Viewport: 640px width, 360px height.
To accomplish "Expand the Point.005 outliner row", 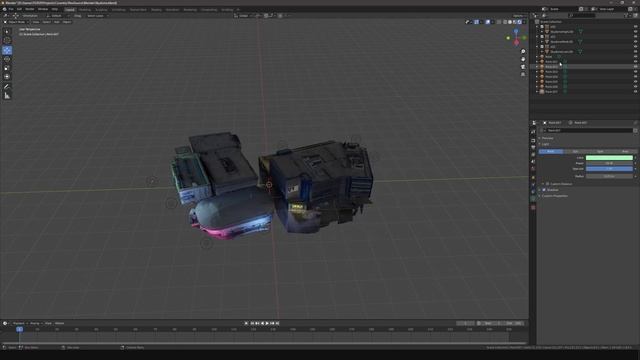I will [537, 82].
